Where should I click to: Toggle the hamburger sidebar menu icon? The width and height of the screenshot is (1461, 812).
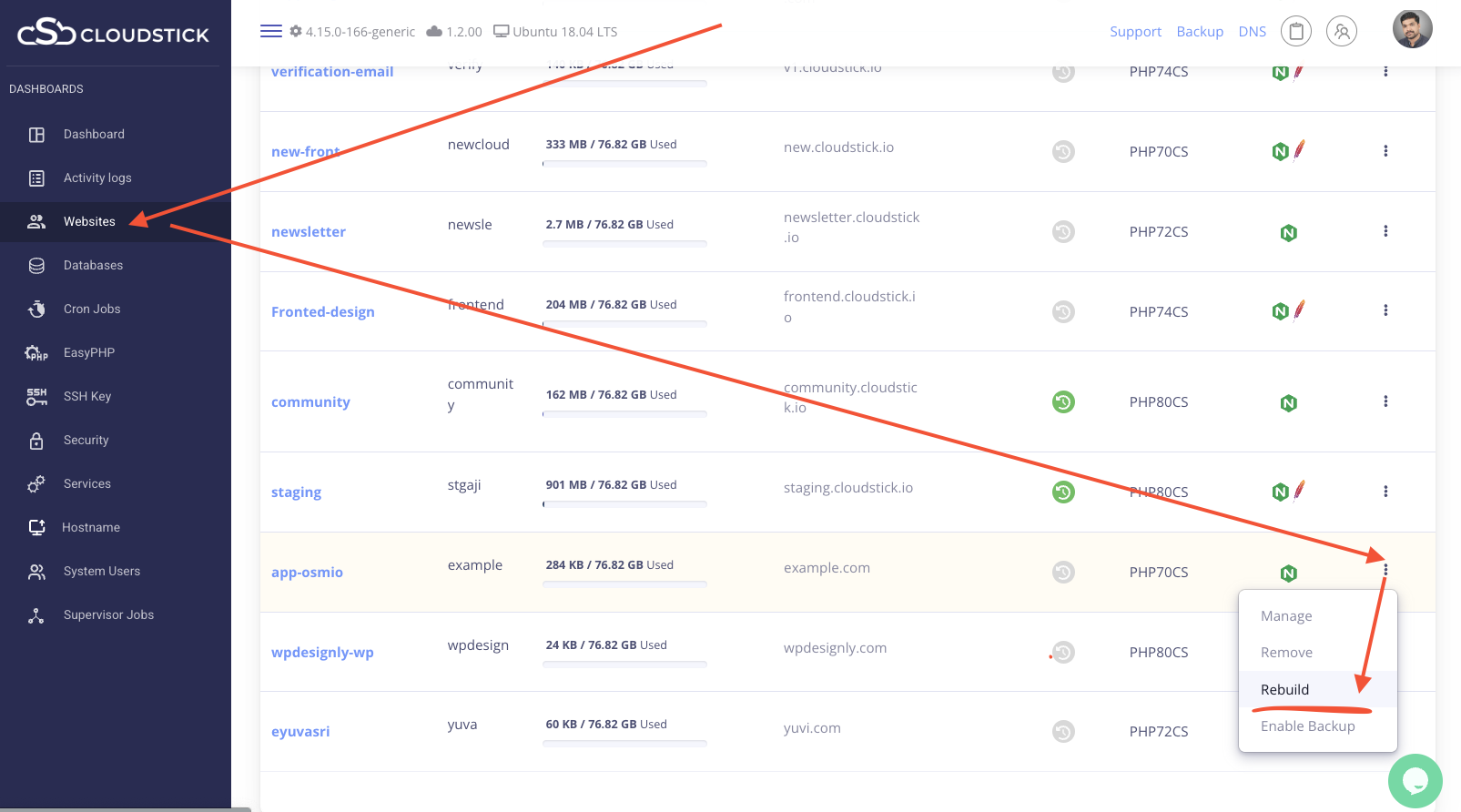[x=270, y=31]
